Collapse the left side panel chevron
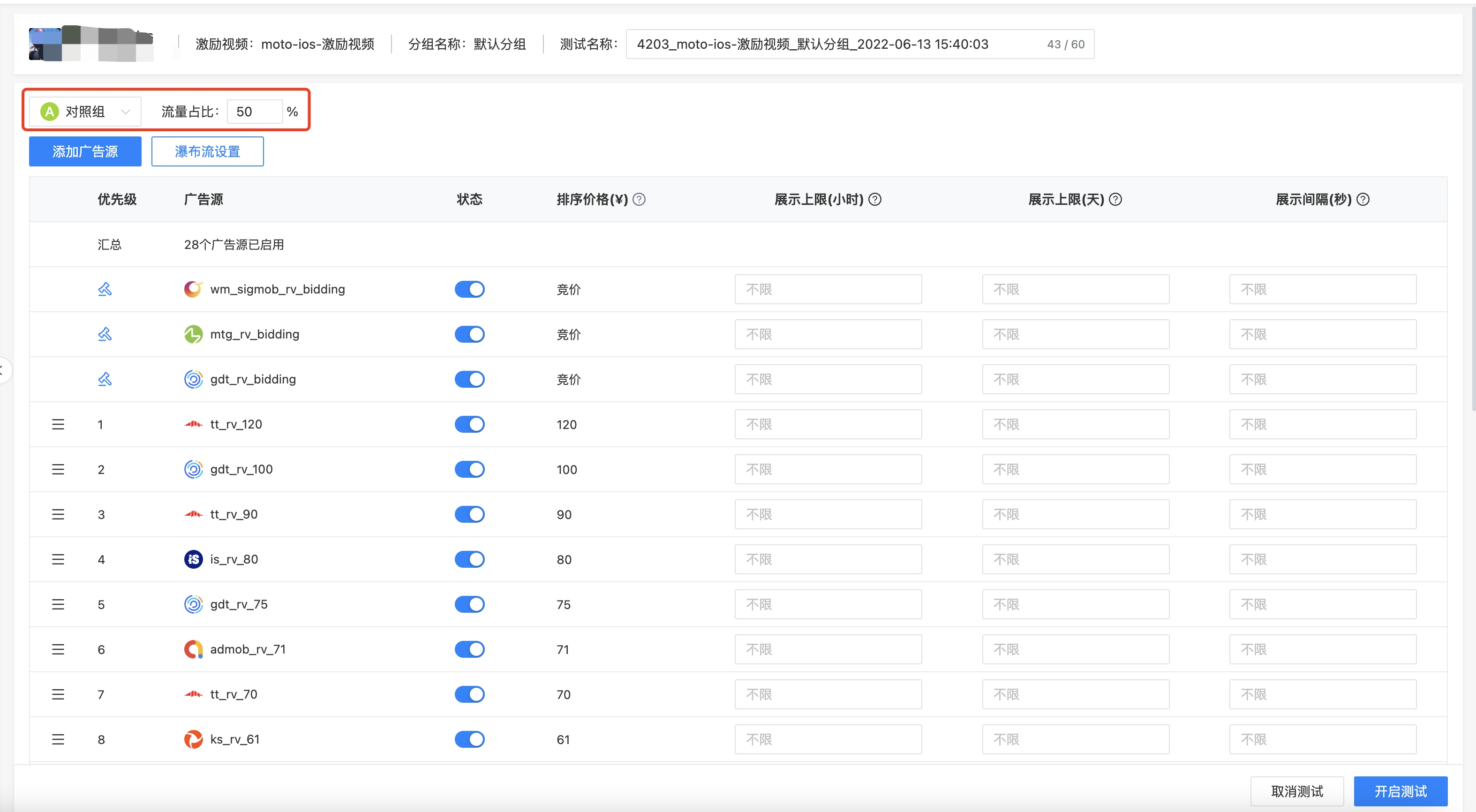 coord(3,369)
